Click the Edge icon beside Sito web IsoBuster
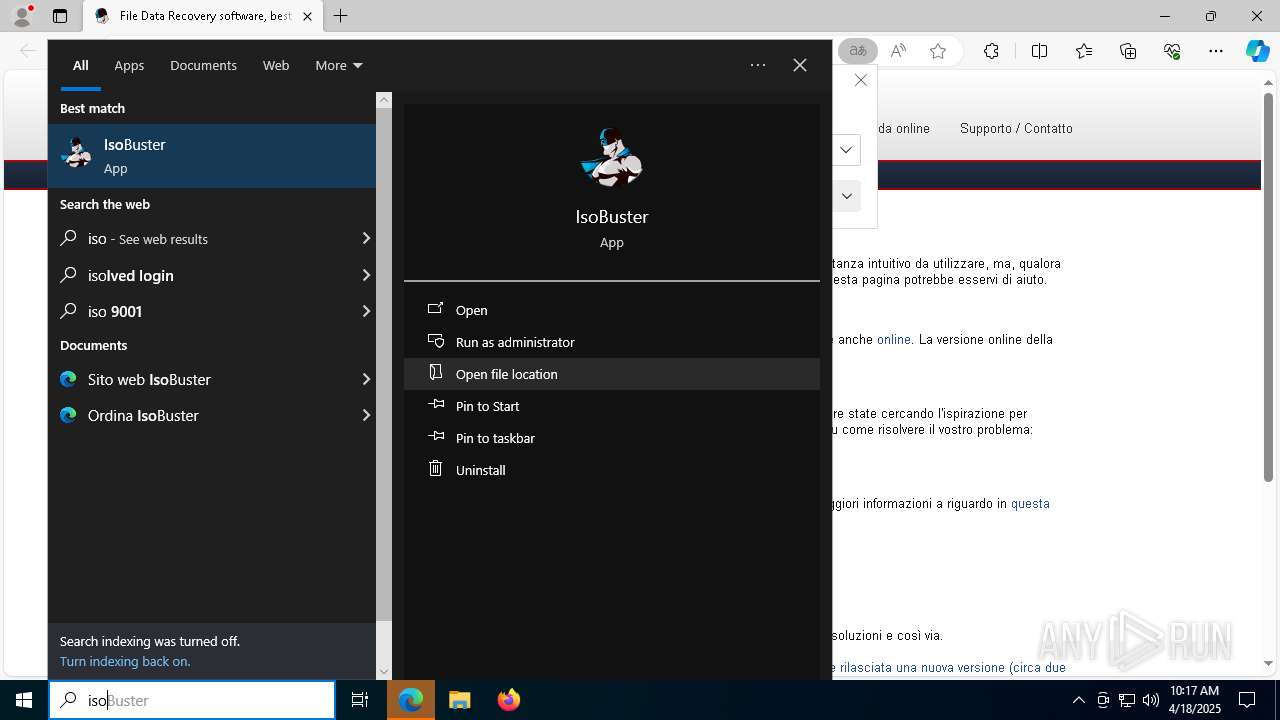Viewport: 1280px width, 720px height. (x=68, y=379)
